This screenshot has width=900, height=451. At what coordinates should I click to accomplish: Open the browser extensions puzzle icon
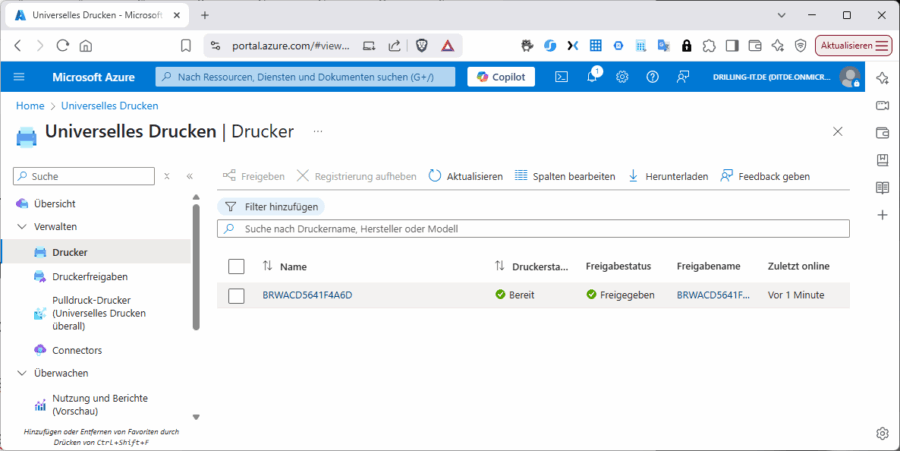tap(709, 46)
